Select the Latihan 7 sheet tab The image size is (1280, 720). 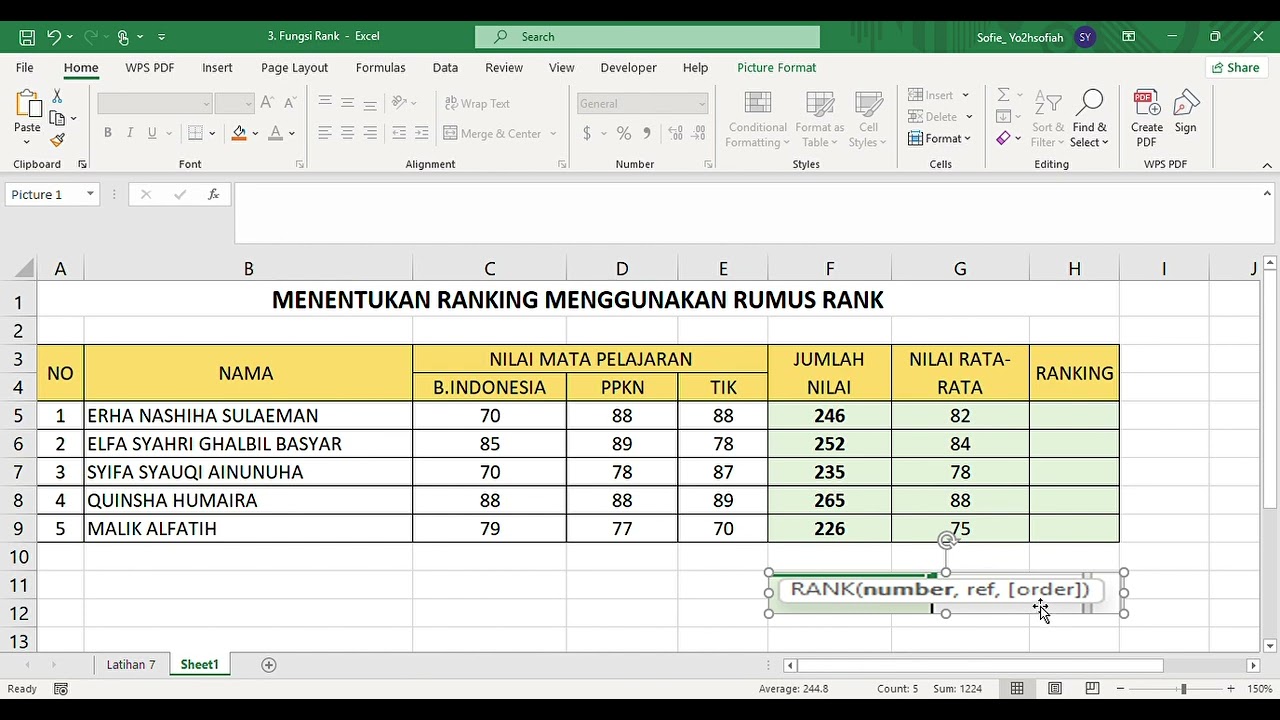pyautogui.click(x=131, y=665)
